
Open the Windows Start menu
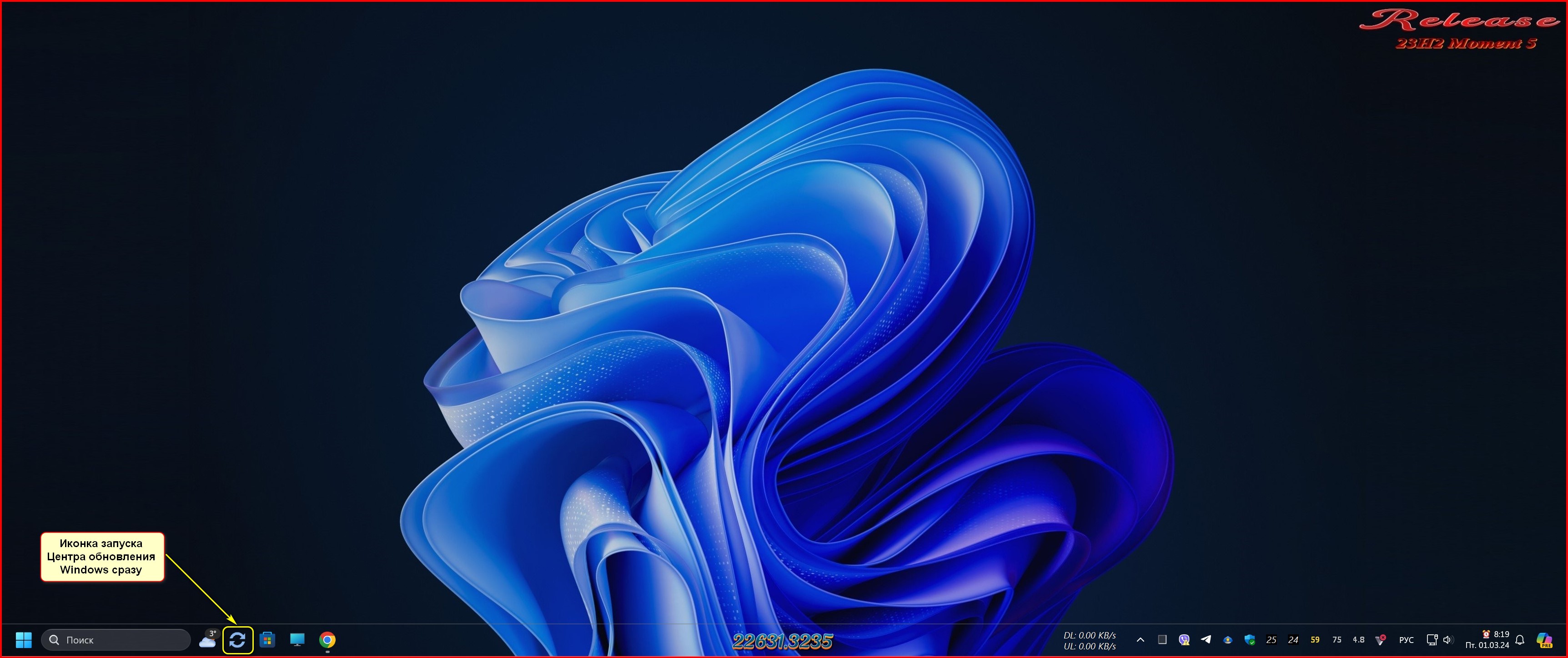coord(24,640)
